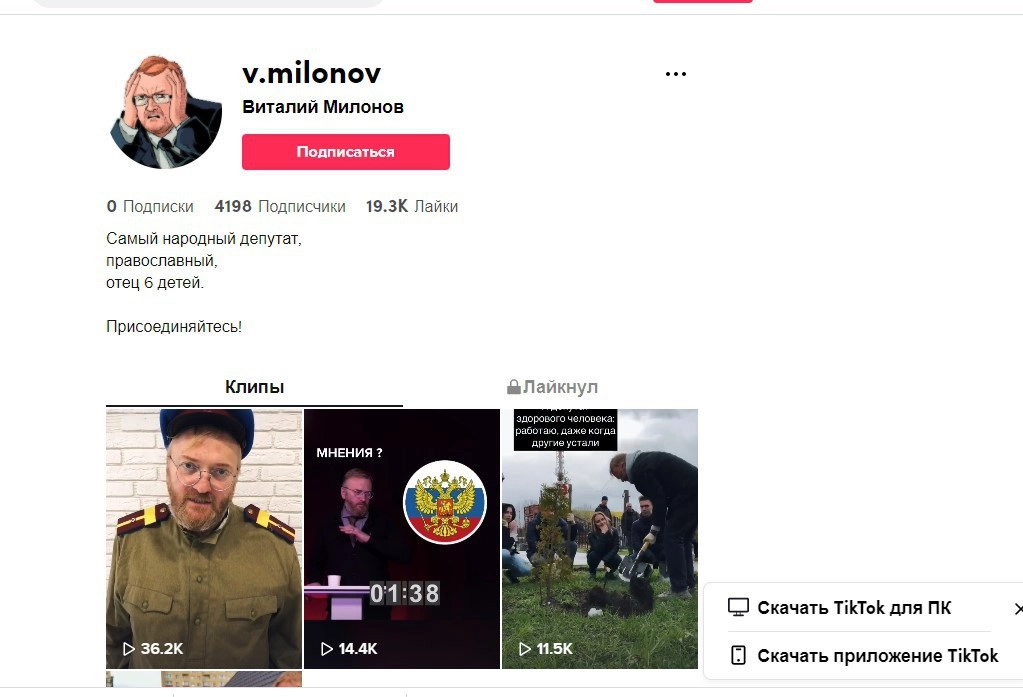1023x697 pixels.
Task: Open the МНЕНИЯ video with coat of arms
Action: tap(402, 538)
